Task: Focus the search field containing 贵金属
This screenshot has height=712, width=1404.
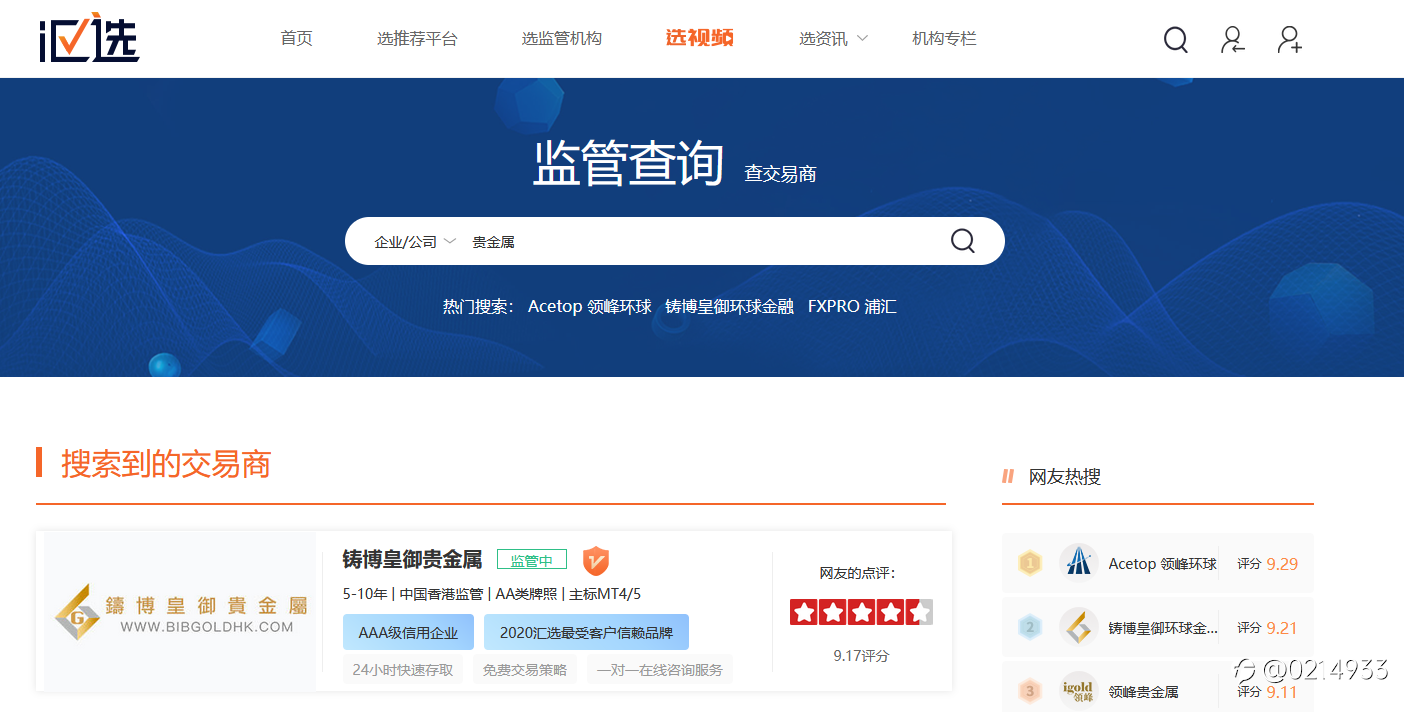Action: (x=700, y=241)
